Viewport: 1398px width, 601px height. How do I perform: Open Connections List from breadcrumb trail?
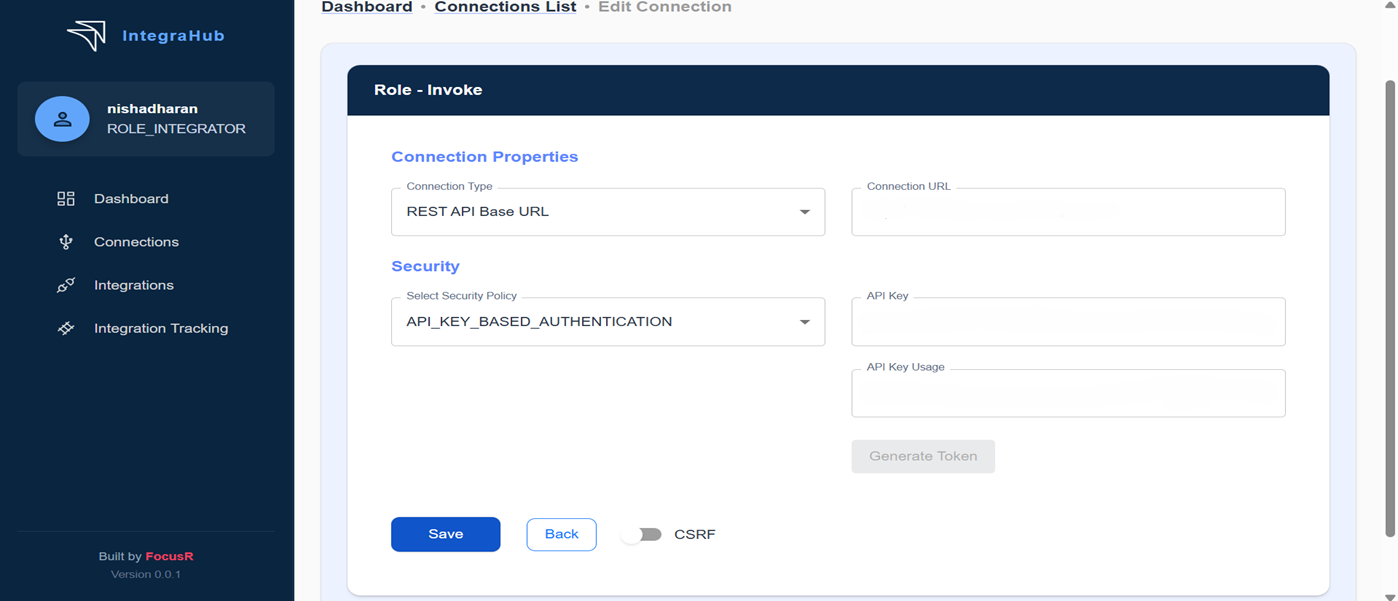[505, 7]
